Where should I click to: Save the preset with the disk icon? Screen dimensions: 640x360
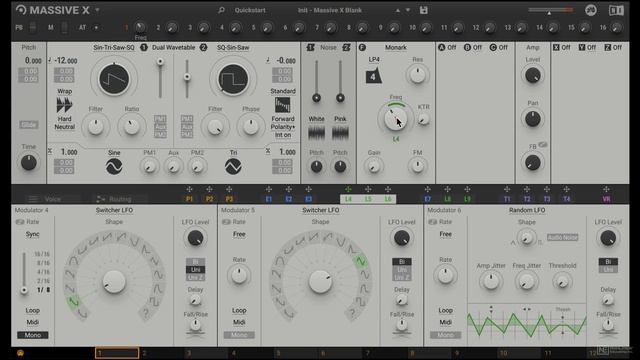click(x=423, y=10)
